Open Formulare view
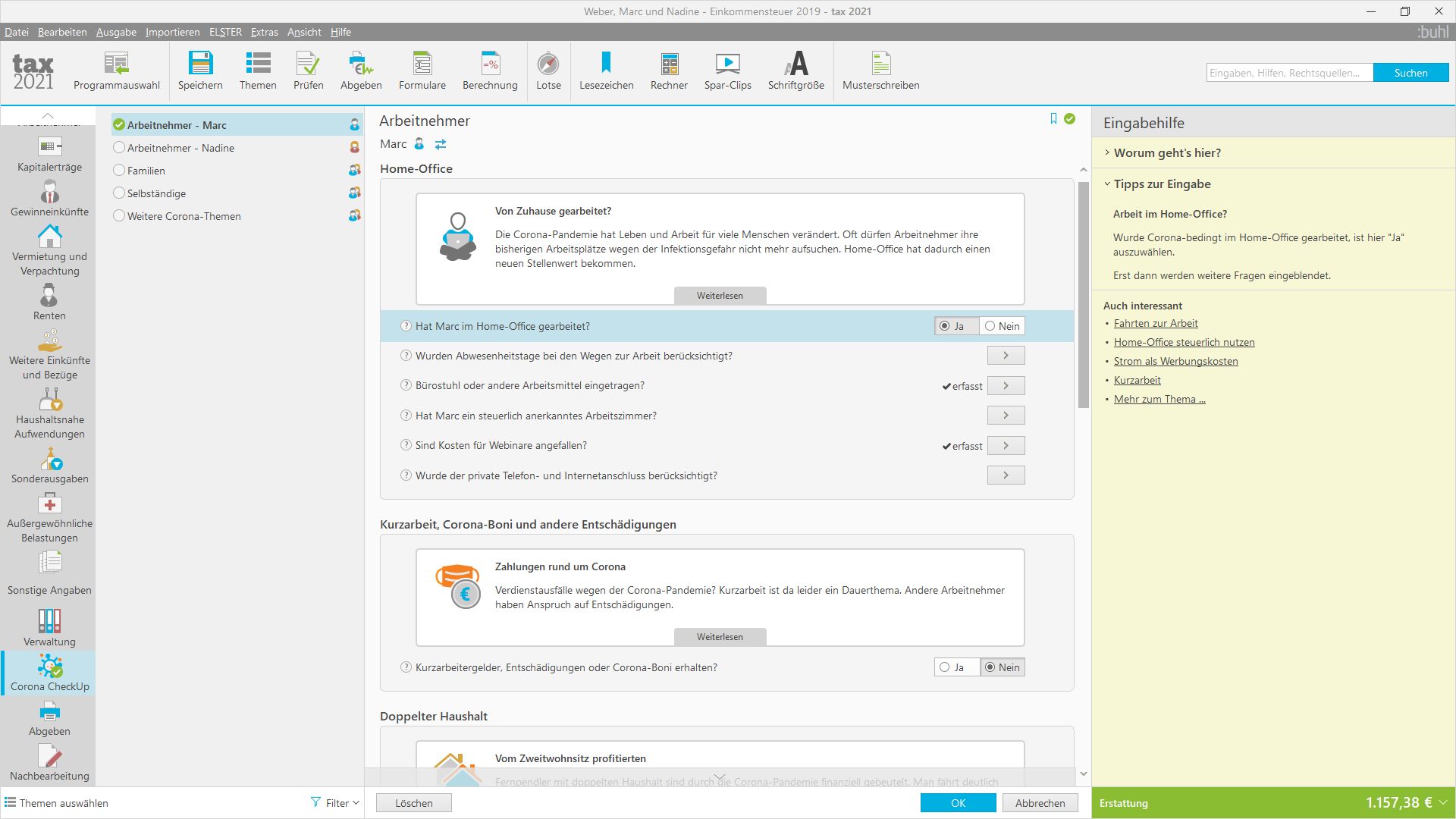1456x819 pixels. (x=422, y=71)
